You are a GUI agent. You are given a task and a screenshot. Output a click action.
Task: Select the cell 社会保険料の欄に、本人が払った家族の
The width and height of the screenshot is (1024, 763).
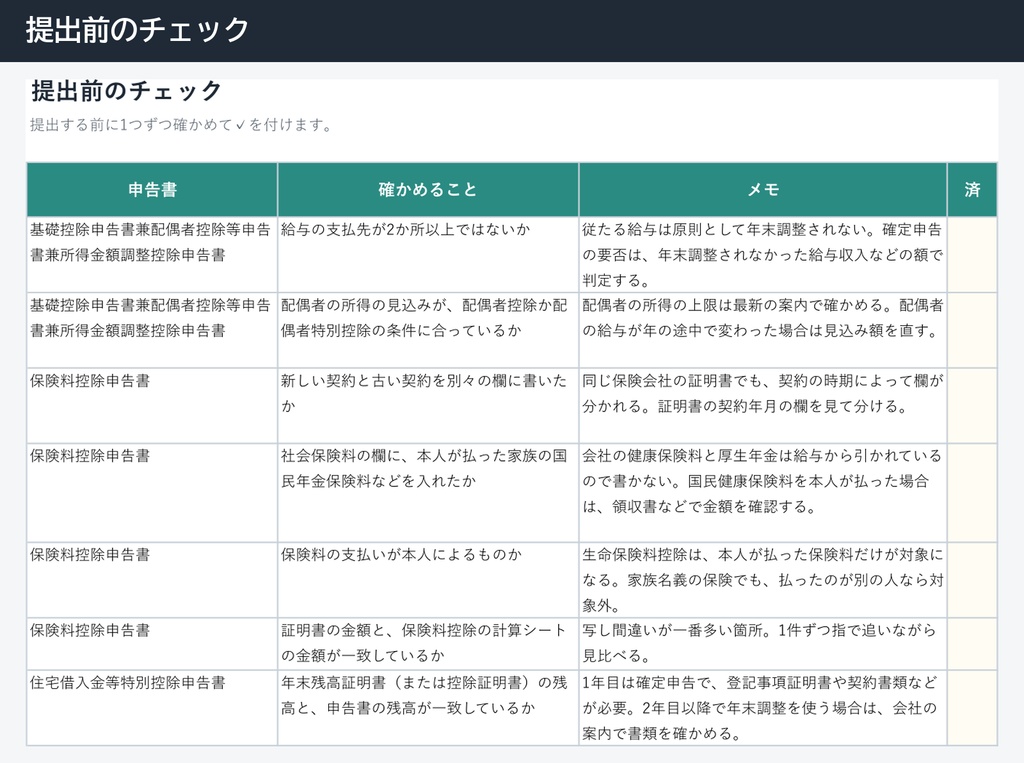[428, 493]
